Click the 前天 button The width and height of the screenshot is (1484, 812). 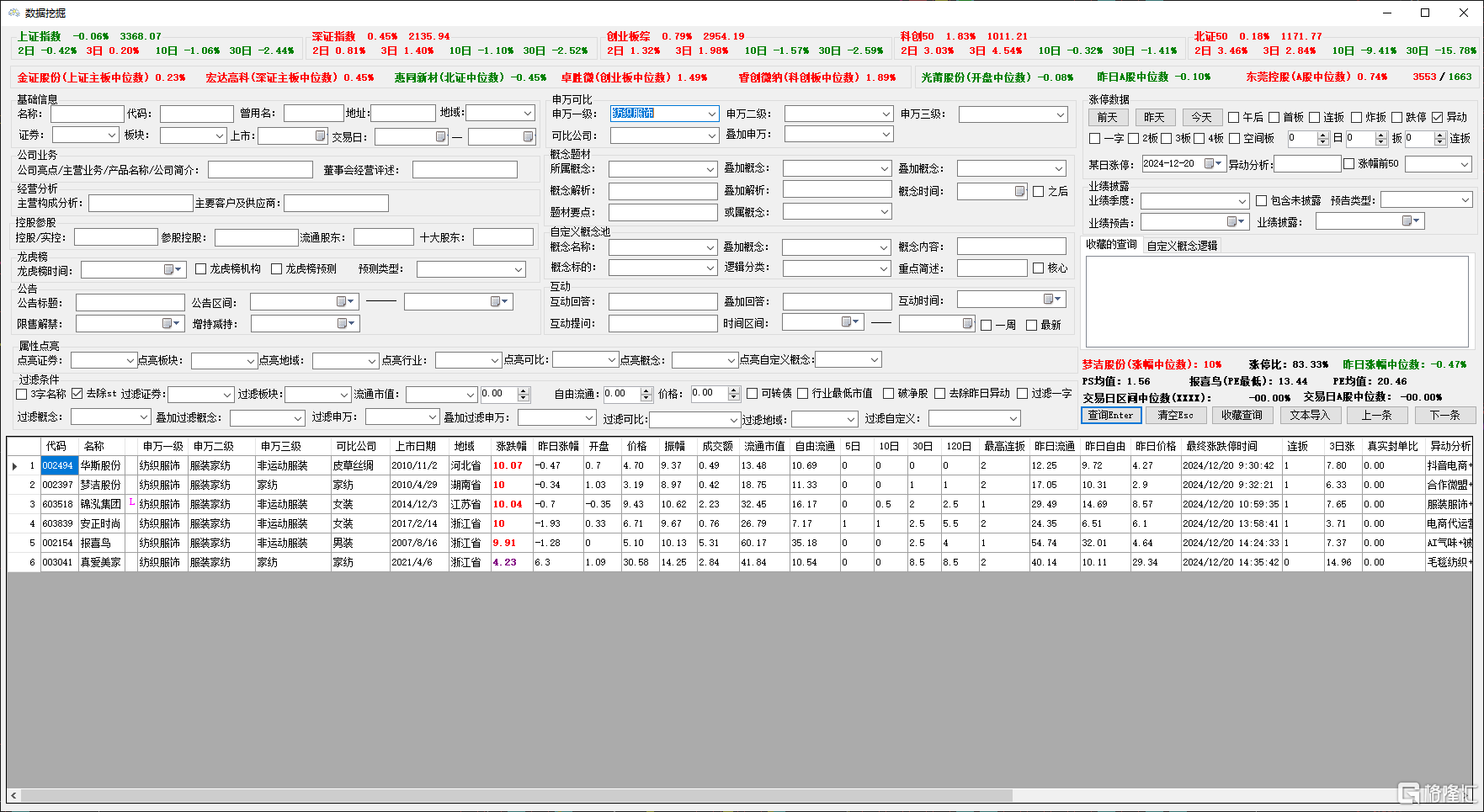[1108, 118]
